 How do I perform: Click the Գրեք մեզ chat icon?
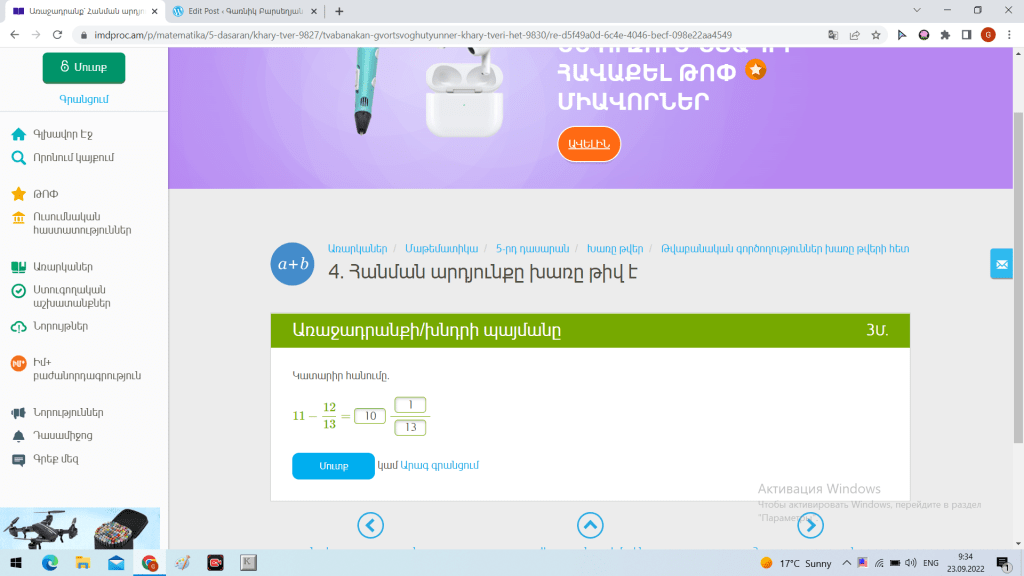point(18,459)
